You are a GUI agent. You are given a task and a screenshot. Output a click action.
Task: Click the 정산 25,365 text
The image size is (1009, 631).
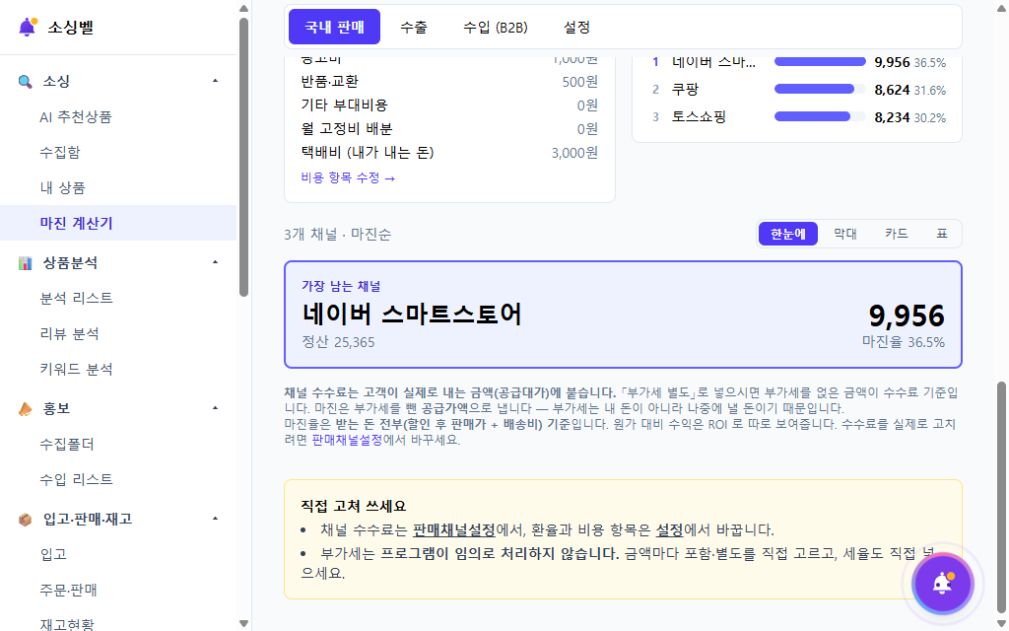point(338,342)
